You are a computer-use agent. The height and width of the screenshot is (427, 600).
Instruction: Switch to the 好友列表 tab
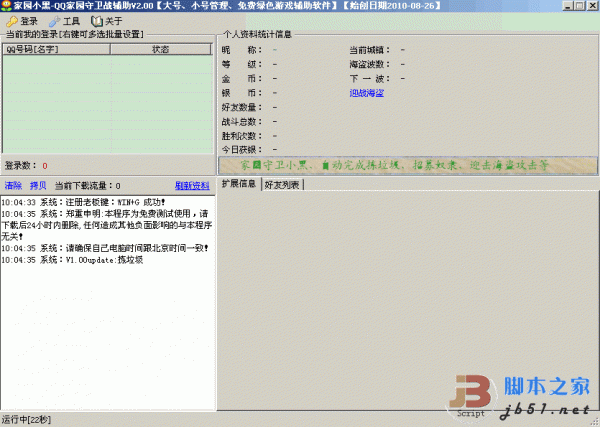click(282, 185)
